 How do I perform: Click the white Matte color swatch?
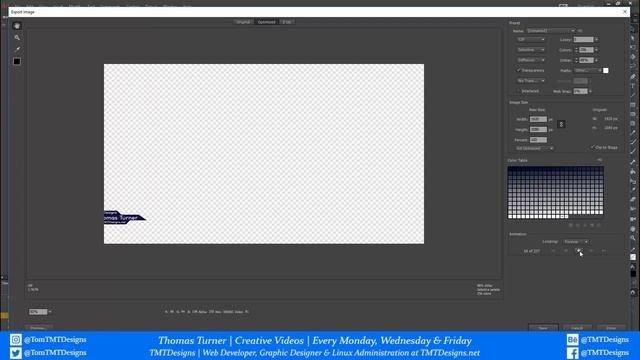[606, 70]
